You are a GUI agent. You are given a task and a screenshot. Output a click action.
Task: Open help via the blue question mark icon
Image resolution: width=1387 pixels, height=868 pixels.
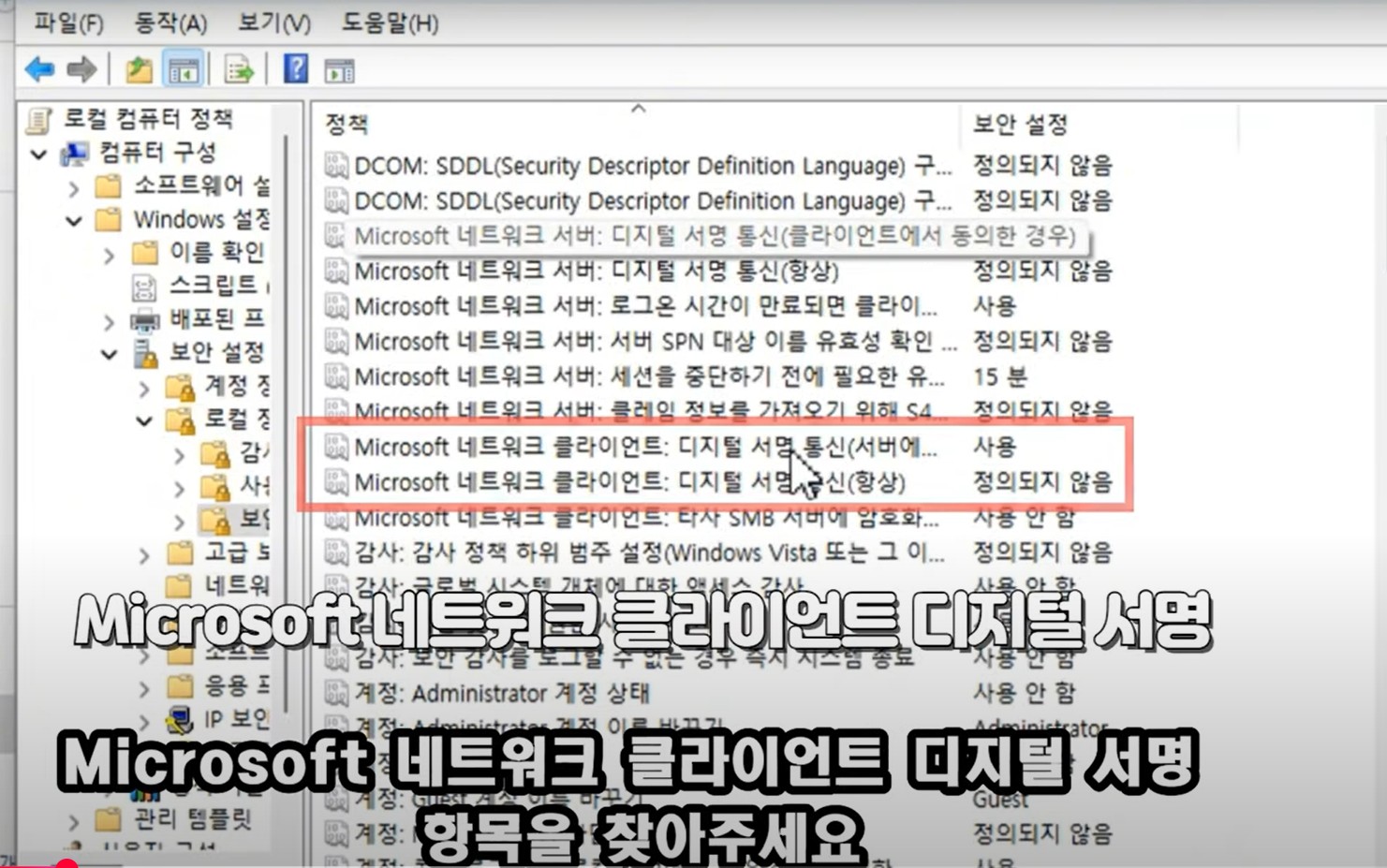click(x=296, y=68)
